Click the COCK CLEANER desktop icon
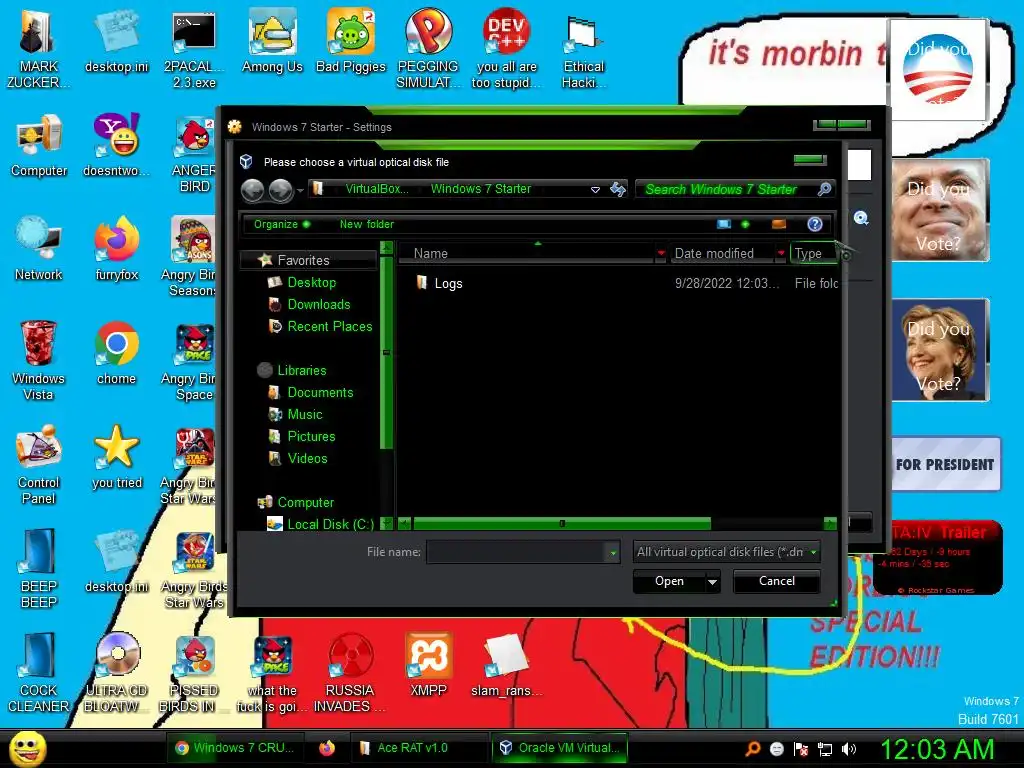The image size is (1024, 768). (x=39, y=673)
